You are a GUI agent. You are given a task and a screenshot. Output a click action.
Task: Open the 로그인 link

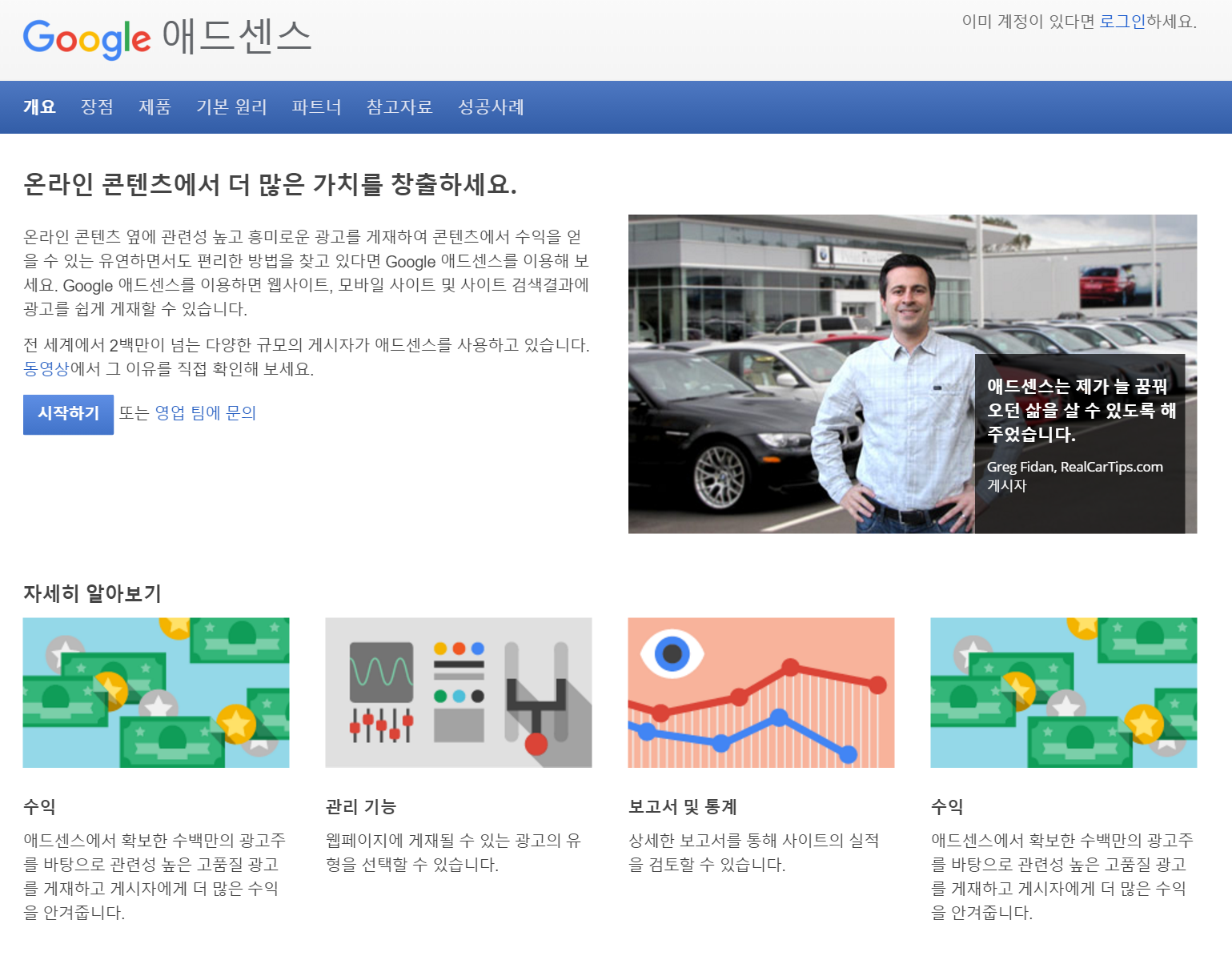pos(1122,22)
